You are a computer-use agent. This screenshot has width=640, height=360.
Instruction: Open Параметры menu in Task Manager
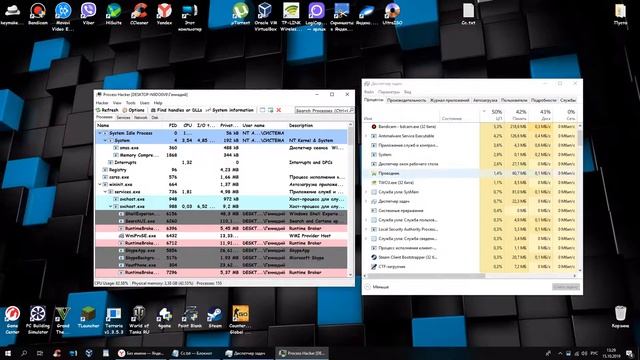click(389, 92)
